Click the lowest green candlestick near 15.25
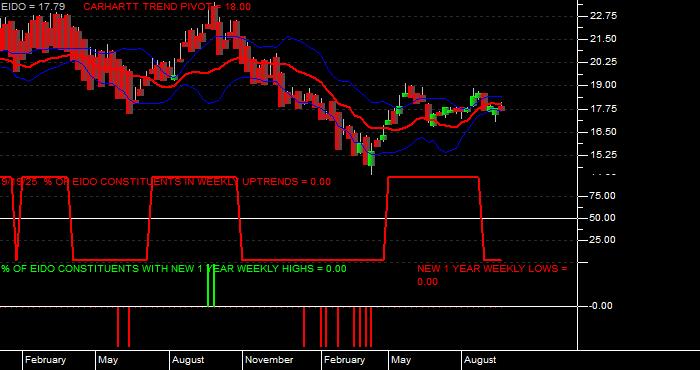700x370 pixels. click(372, 159)
